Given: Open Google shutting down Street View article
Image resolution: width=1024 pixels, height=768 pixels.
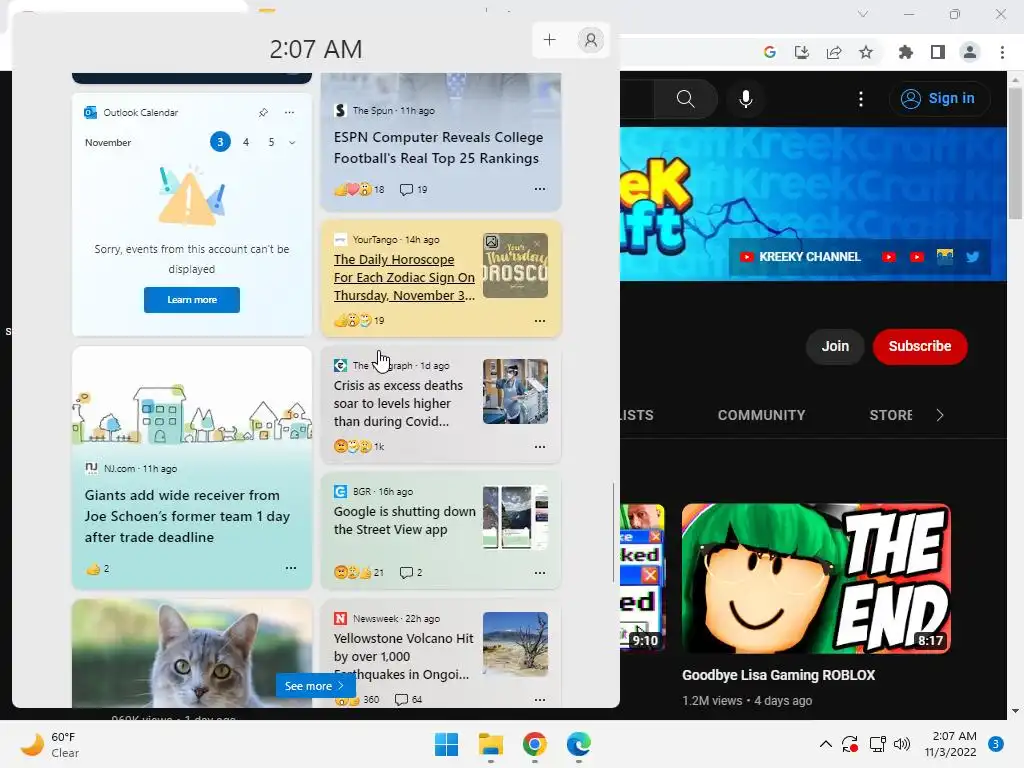Looking at the screenshot, I should coord(404,520).
